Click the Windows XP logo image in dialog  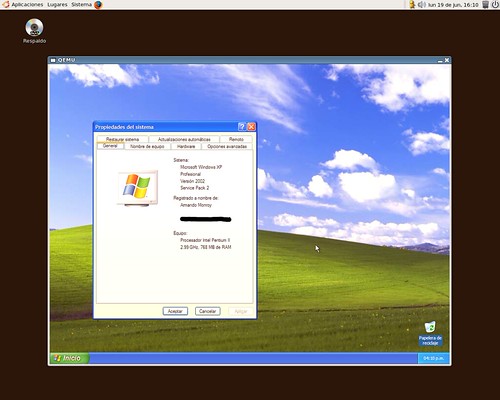(137, 188)
